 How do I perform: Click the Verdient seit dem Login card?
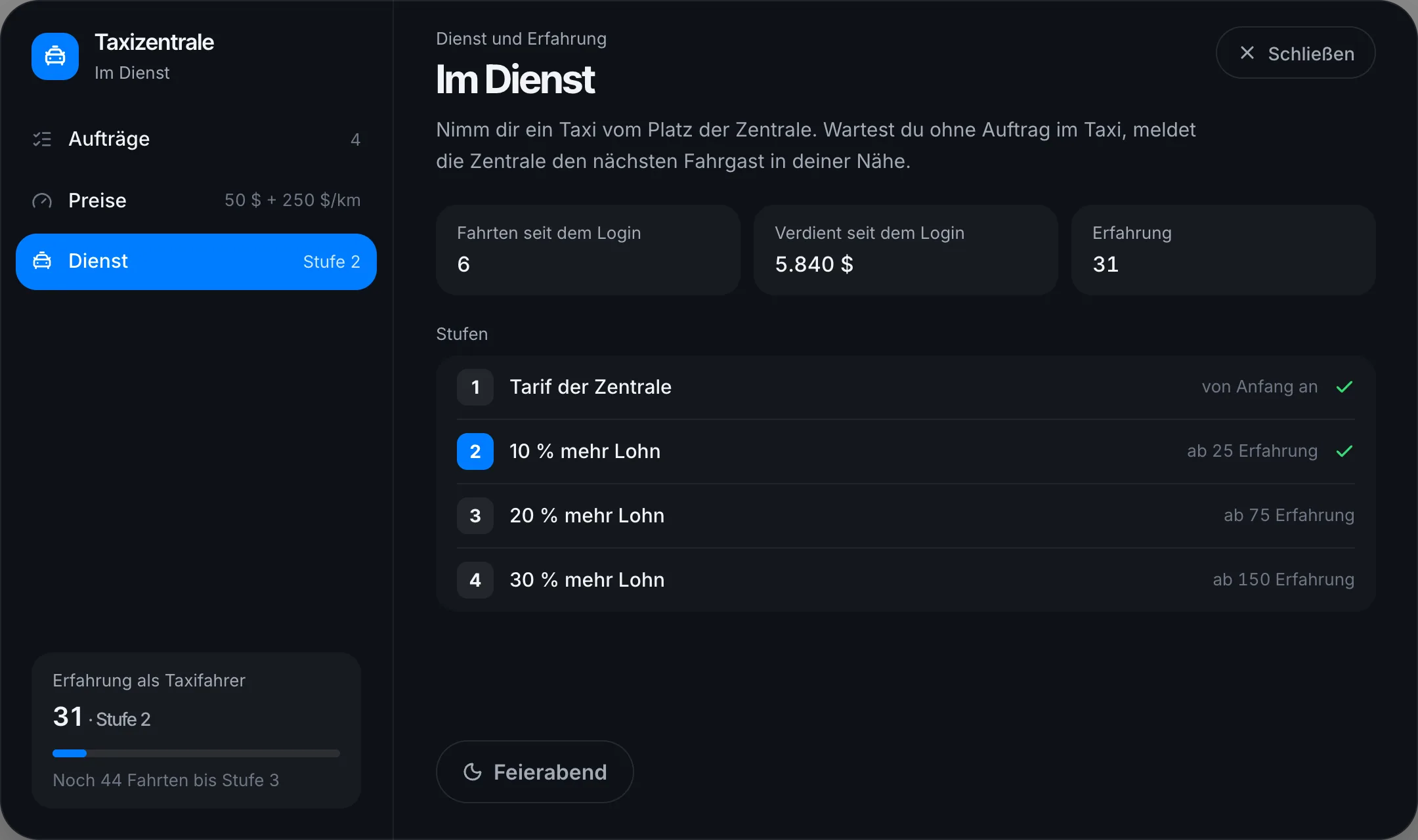pos(906,250)
